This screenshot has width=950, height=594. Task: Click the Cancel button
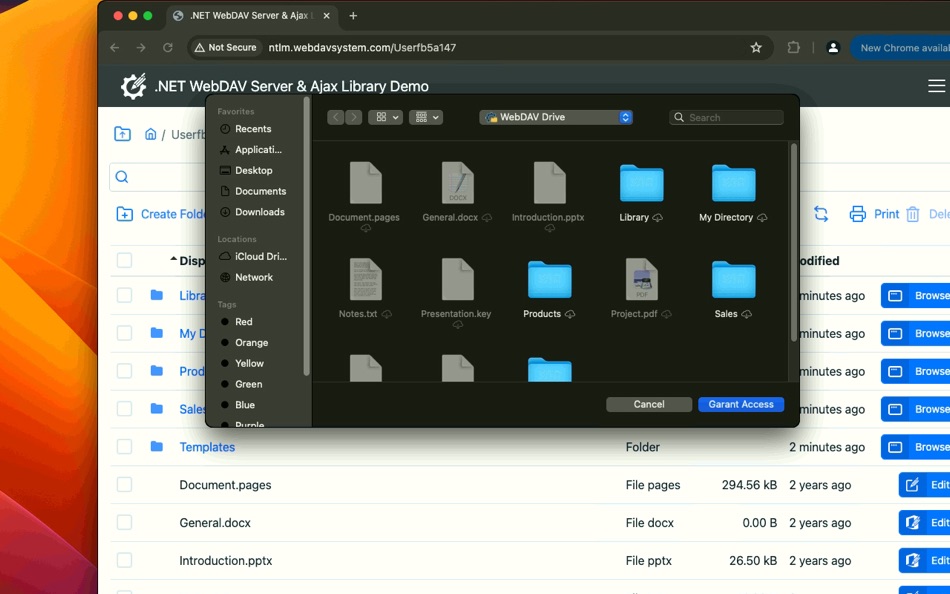pyautogui.click(x=649, y=404)
